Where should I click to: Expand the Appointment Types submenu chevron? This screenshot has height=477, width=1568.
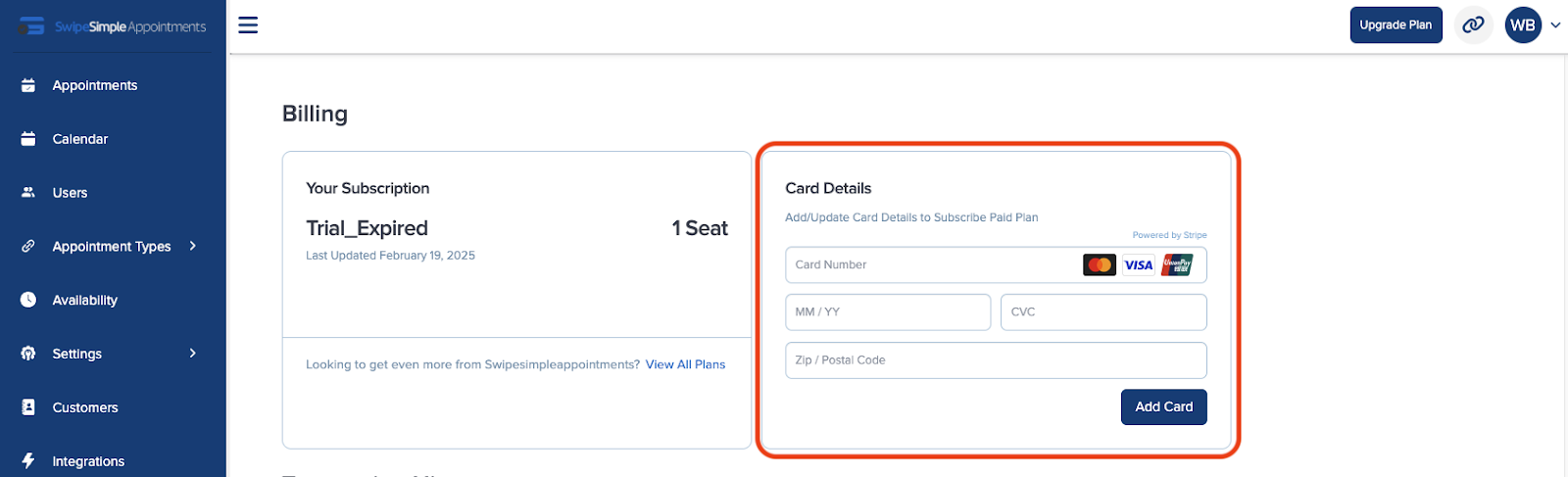193,246
